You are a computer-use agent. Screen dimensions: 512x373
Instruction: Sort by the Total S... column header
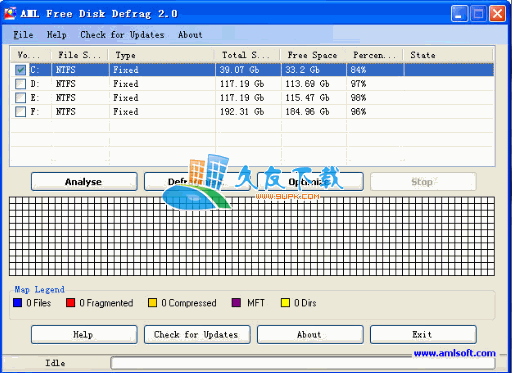point(247,55)
